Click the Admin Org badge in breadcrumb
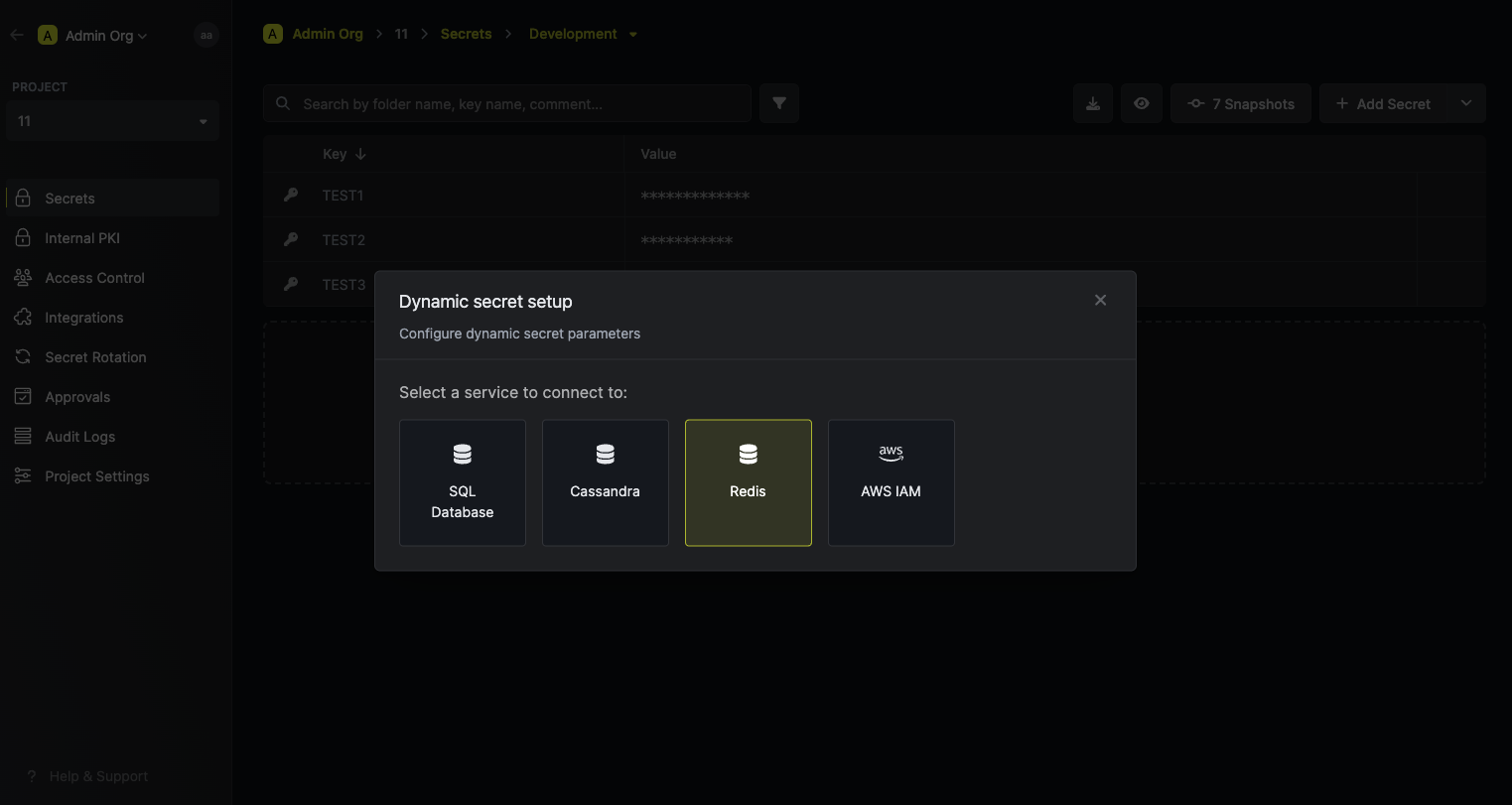 (x=273, y=34)
